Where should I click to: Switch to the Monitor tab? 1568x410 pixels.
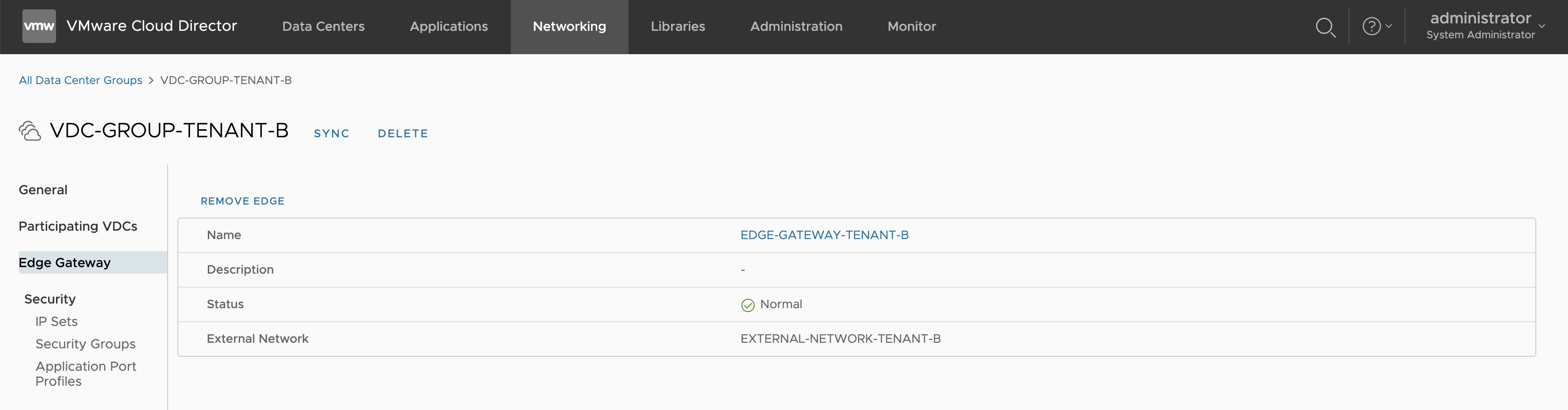click(x=911, y=27)
